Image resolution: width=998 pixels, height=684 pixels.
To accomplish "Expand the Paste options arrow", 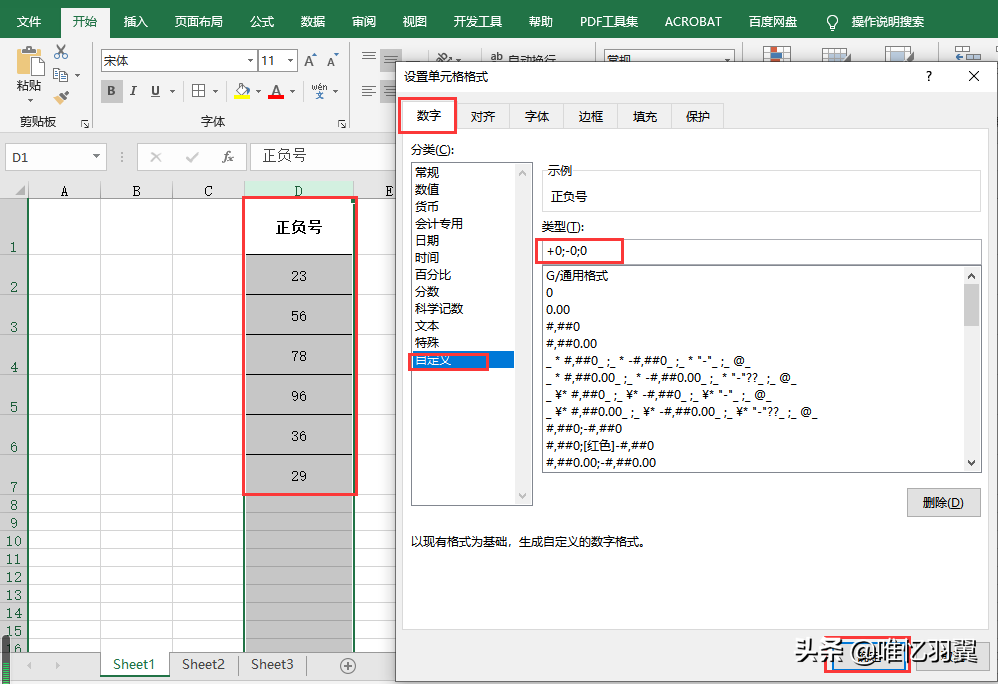I will [29, 101].
